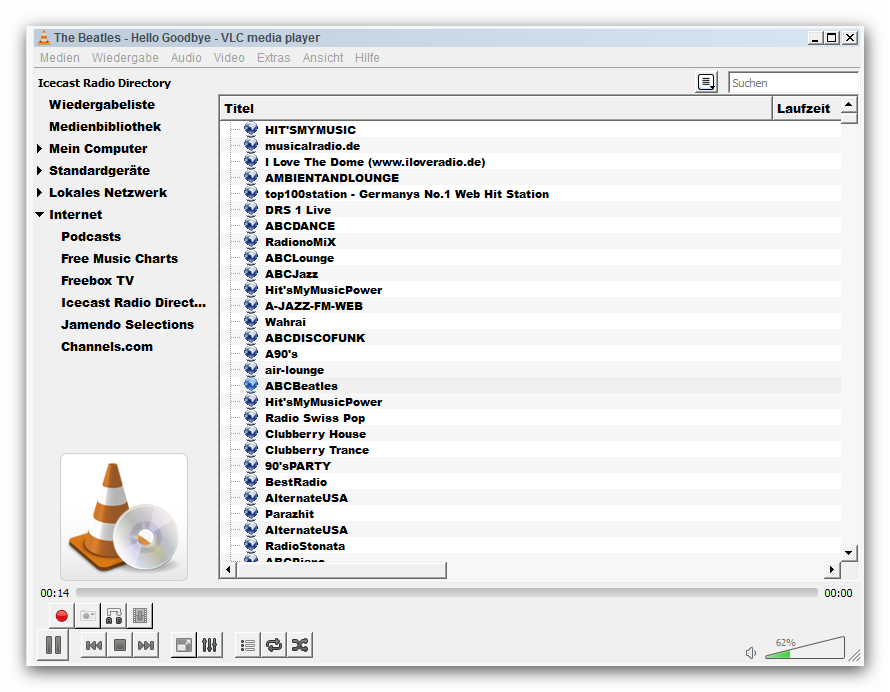Open the Medien menu
890x692 pixels.
pos(60,58)
